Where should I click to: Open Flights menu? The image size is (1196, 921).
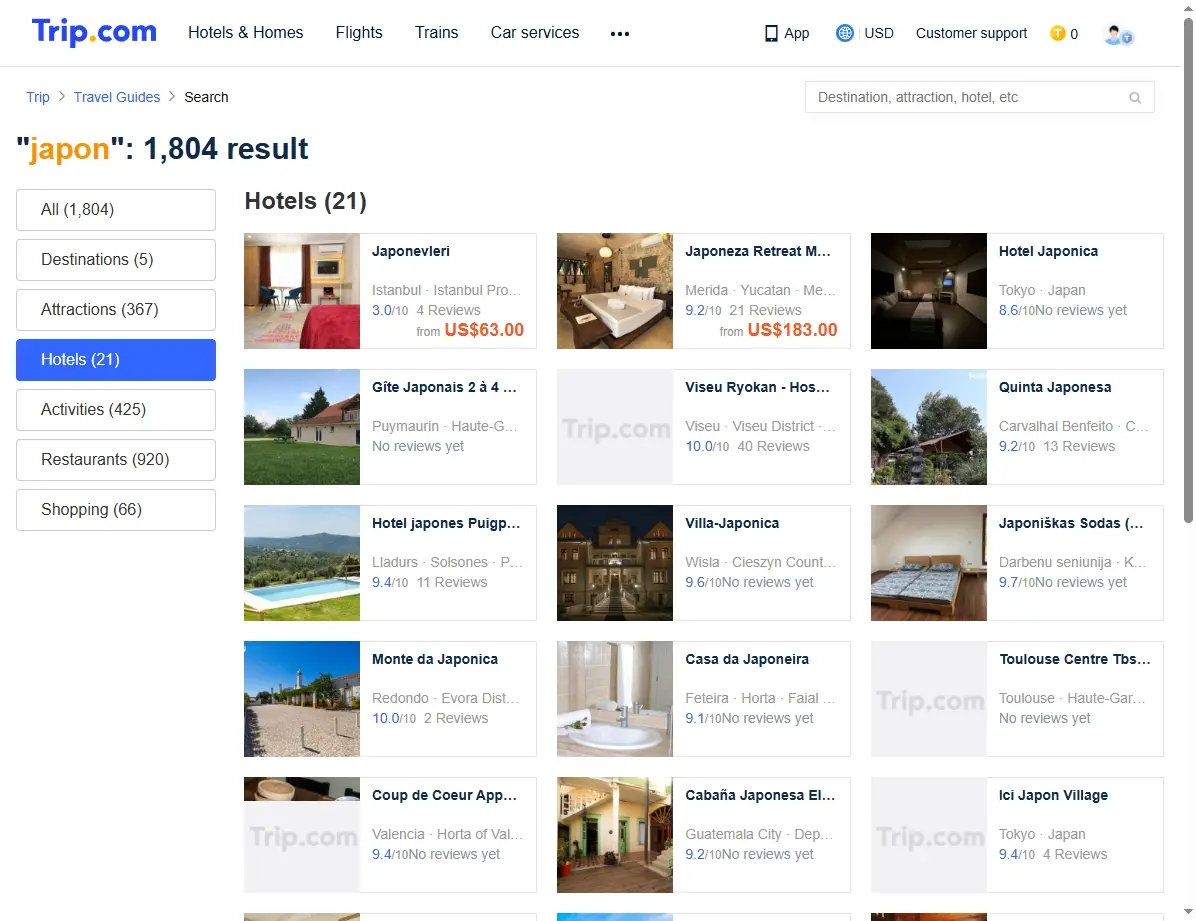tap(359, 33)
